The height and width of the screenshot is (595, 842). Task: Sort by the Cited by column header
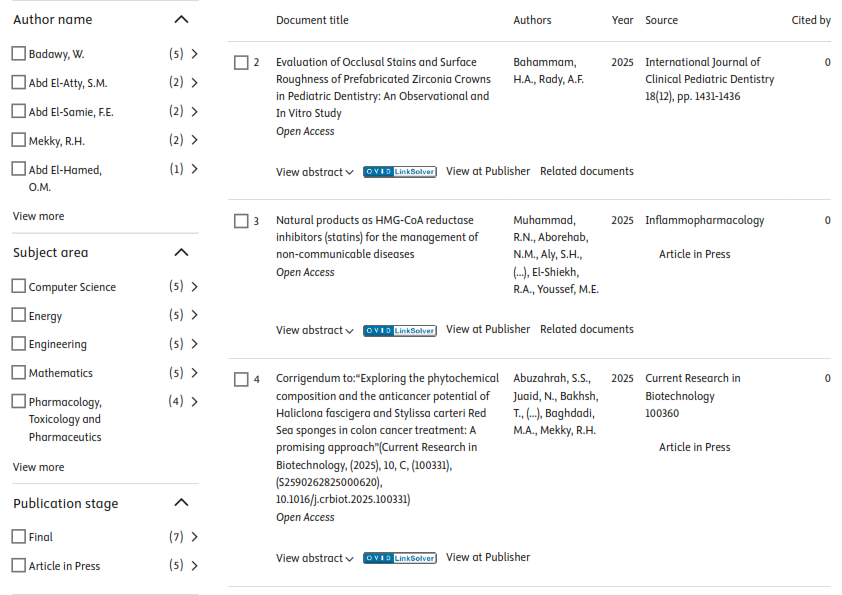pos(810,20)
